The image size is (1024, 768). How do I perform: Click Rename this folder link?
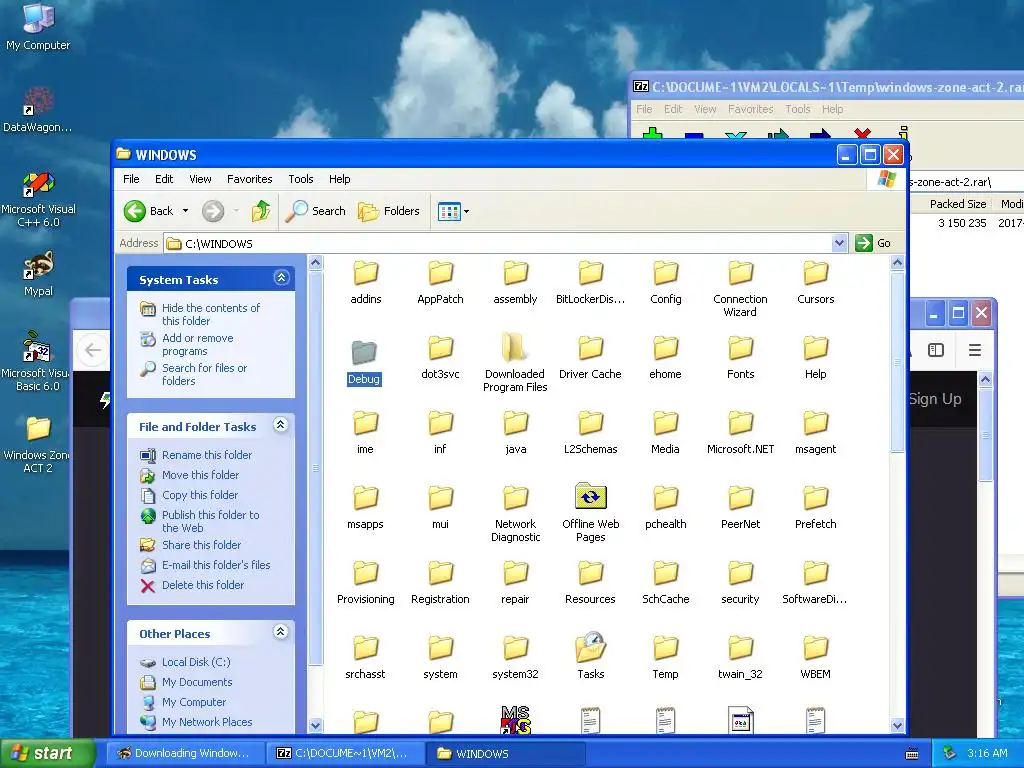point(206,455)
